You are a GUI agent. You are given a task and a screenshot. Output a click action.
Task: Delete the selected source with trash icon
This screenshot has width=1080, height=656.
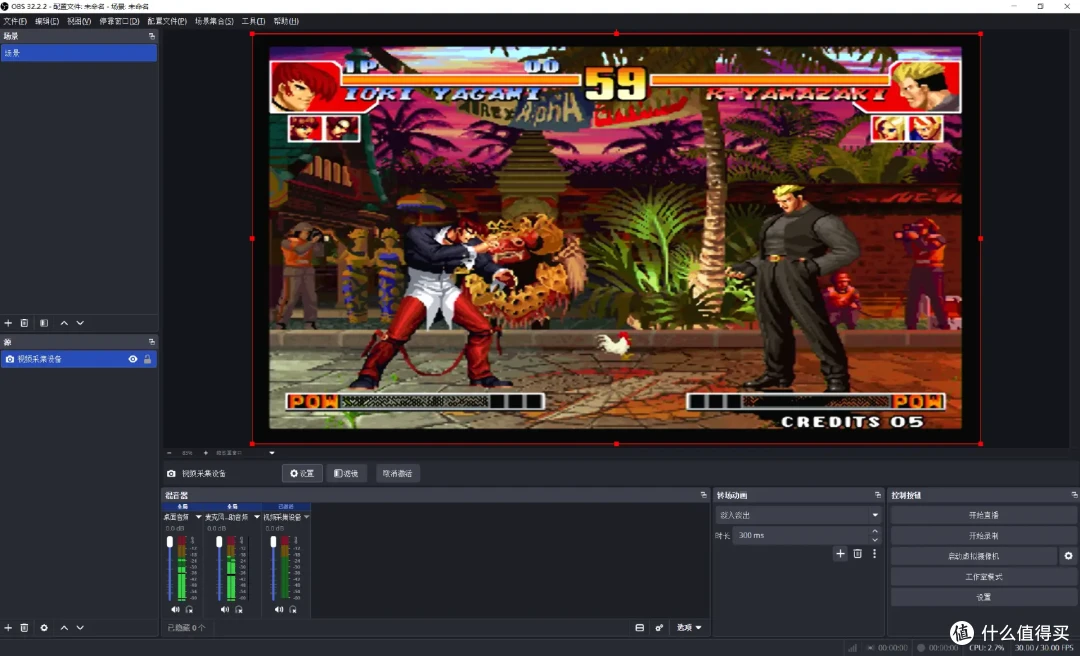24,628
